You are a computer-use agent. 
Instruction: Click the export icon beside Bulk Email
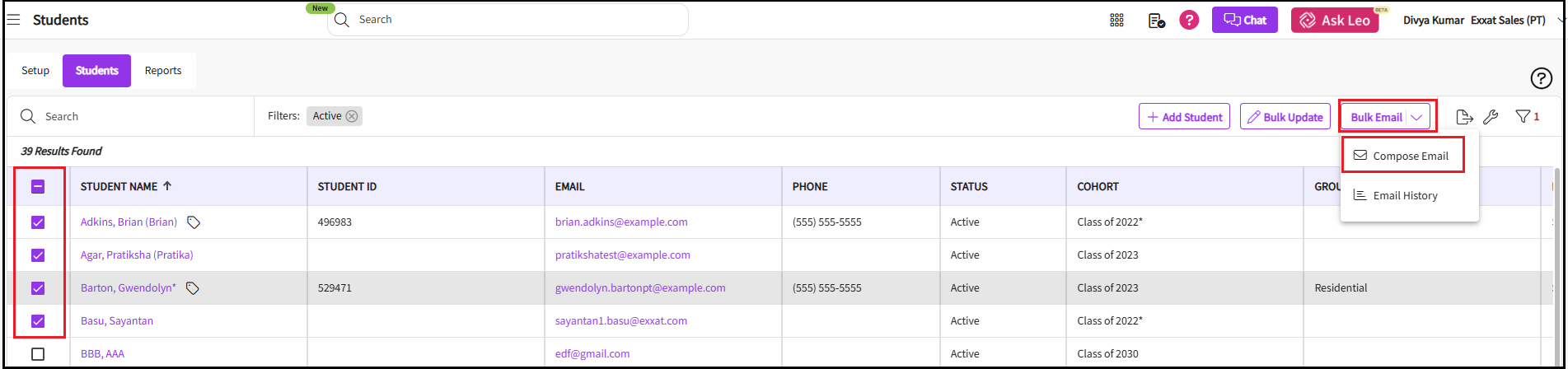[x=1464, y=117]
